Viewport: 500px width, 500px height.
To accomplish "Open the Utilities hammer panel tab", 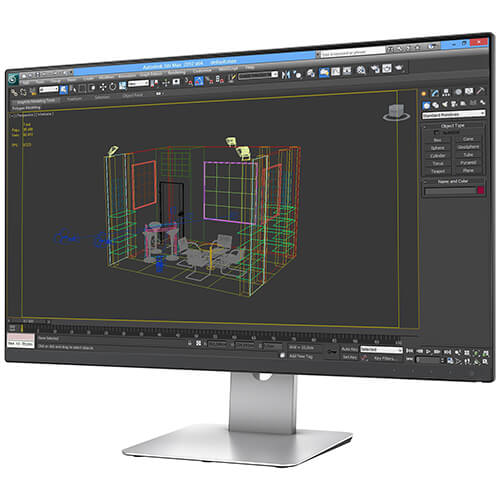I will pyautogui.click(x=480, y=91).
